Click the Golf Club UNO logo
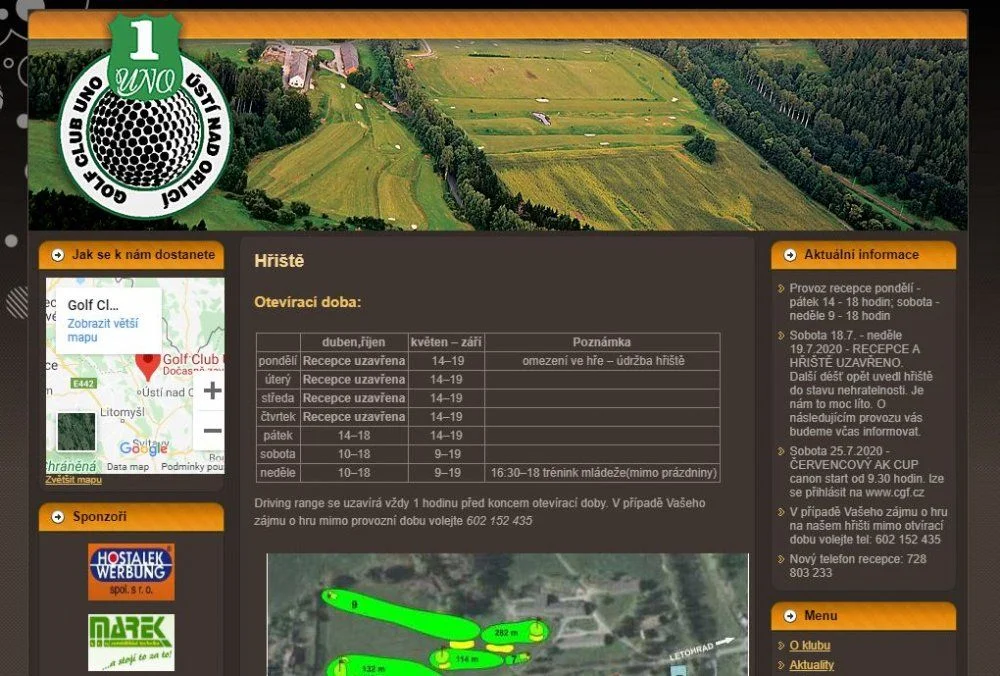The width and height of the screenshot is (1000, 676). 145,117
